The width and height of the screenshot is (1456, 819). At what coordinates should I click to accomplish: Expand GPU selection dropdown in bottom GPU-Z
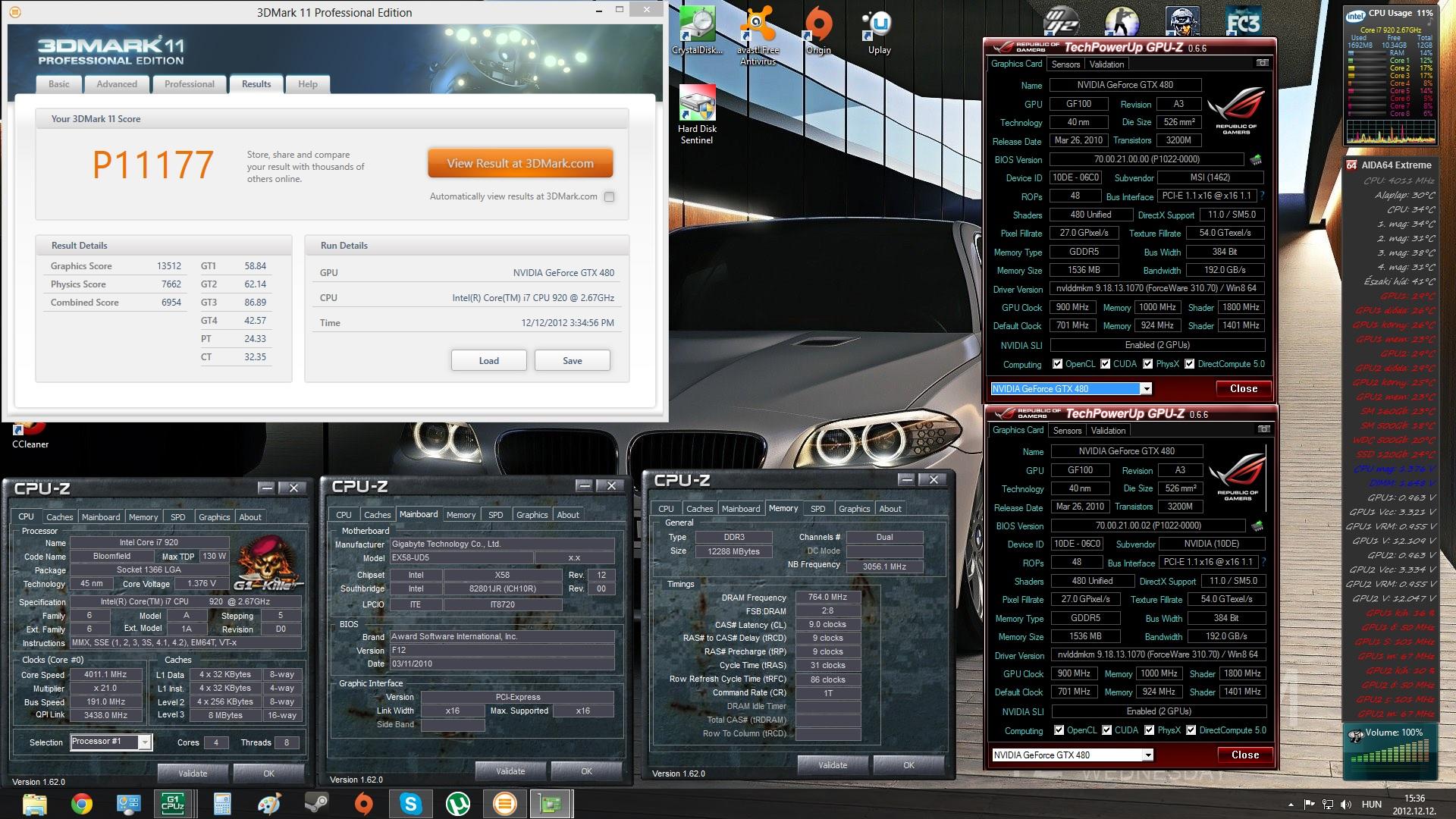1148,755
